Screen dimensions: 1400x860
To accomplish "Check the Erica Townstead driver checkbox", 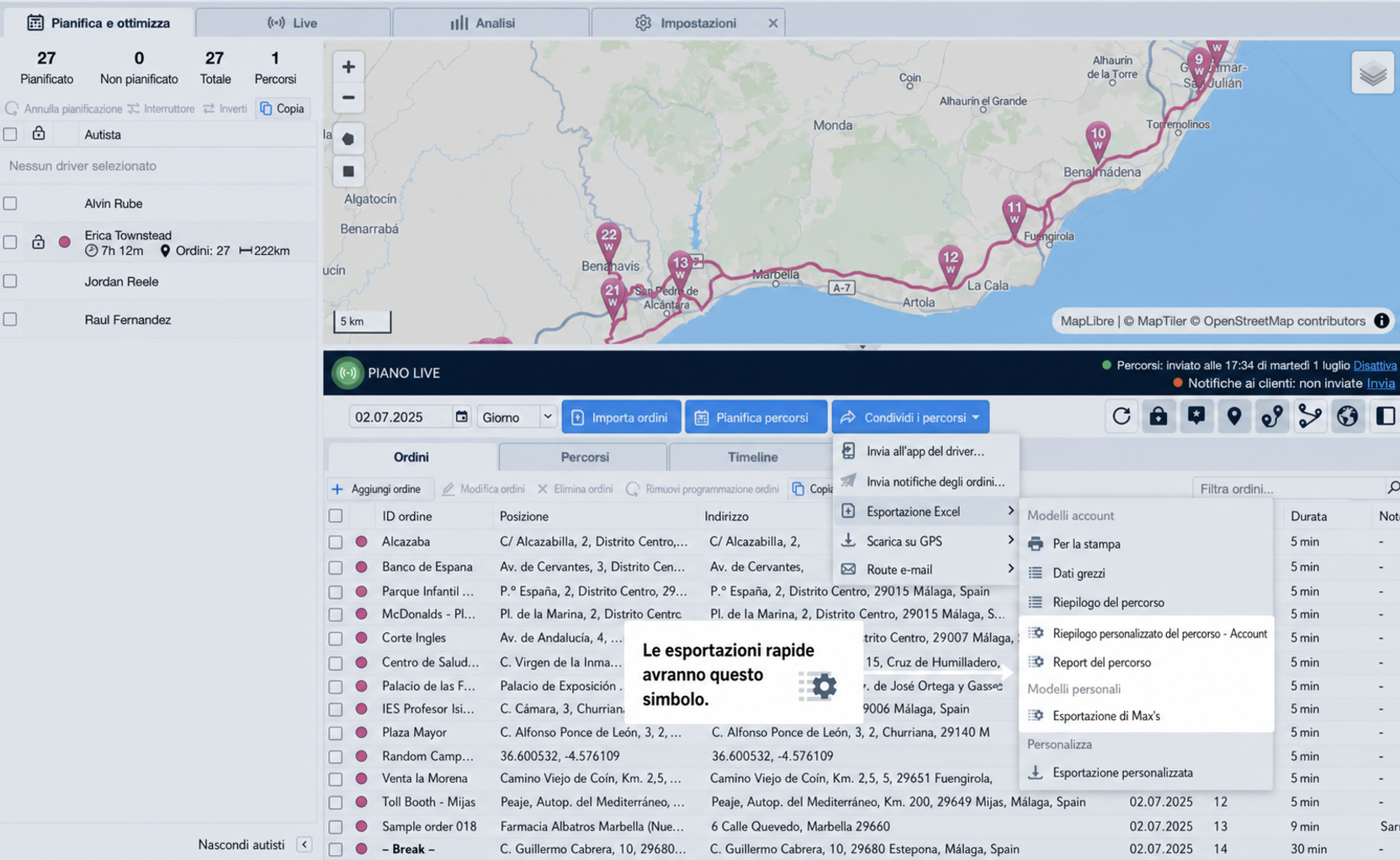I will point(10,242).
